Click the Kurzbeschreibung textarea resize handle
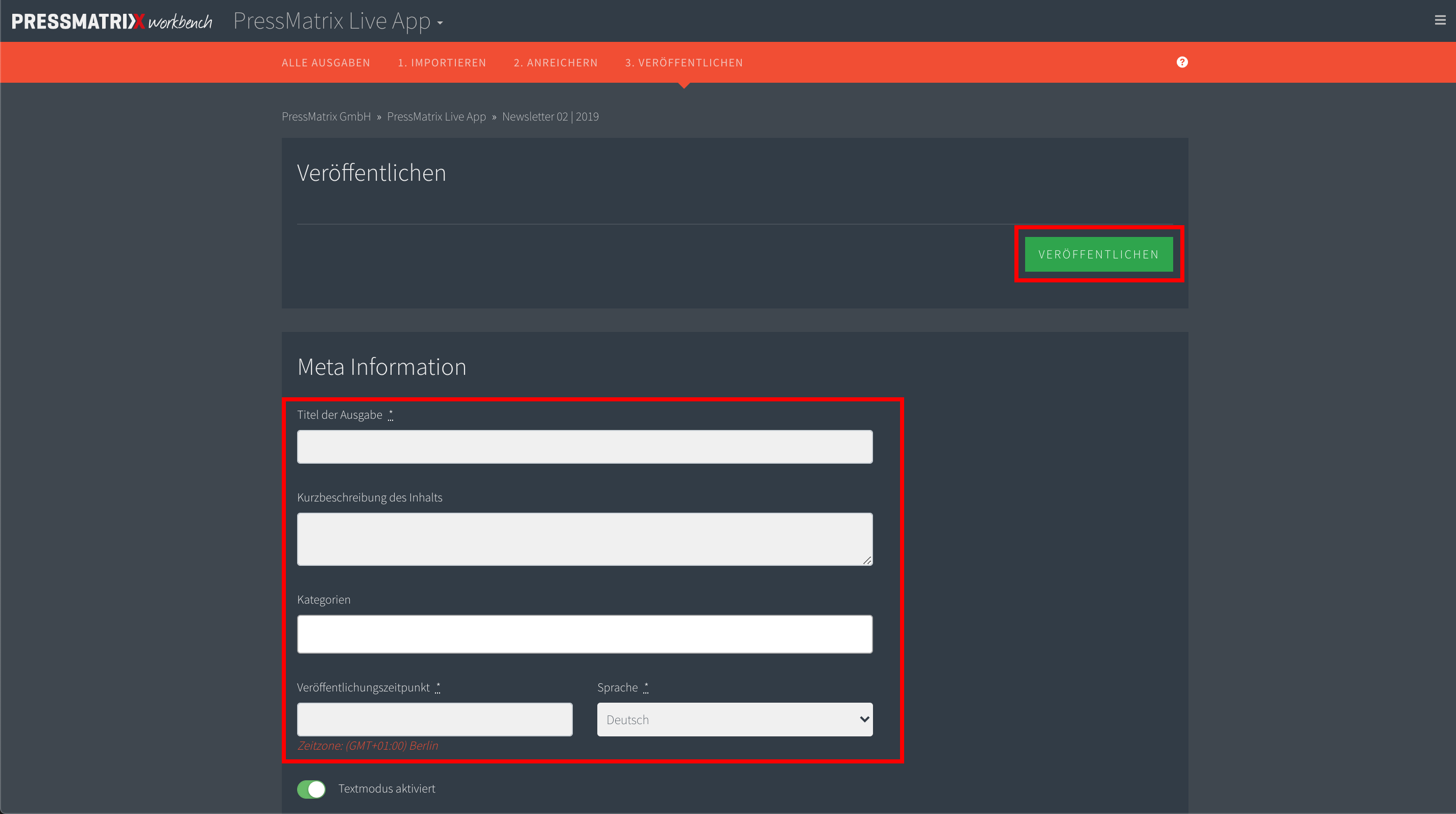Image resolution: width=1456 pixels, height=814 pixels. coord(867,560)
